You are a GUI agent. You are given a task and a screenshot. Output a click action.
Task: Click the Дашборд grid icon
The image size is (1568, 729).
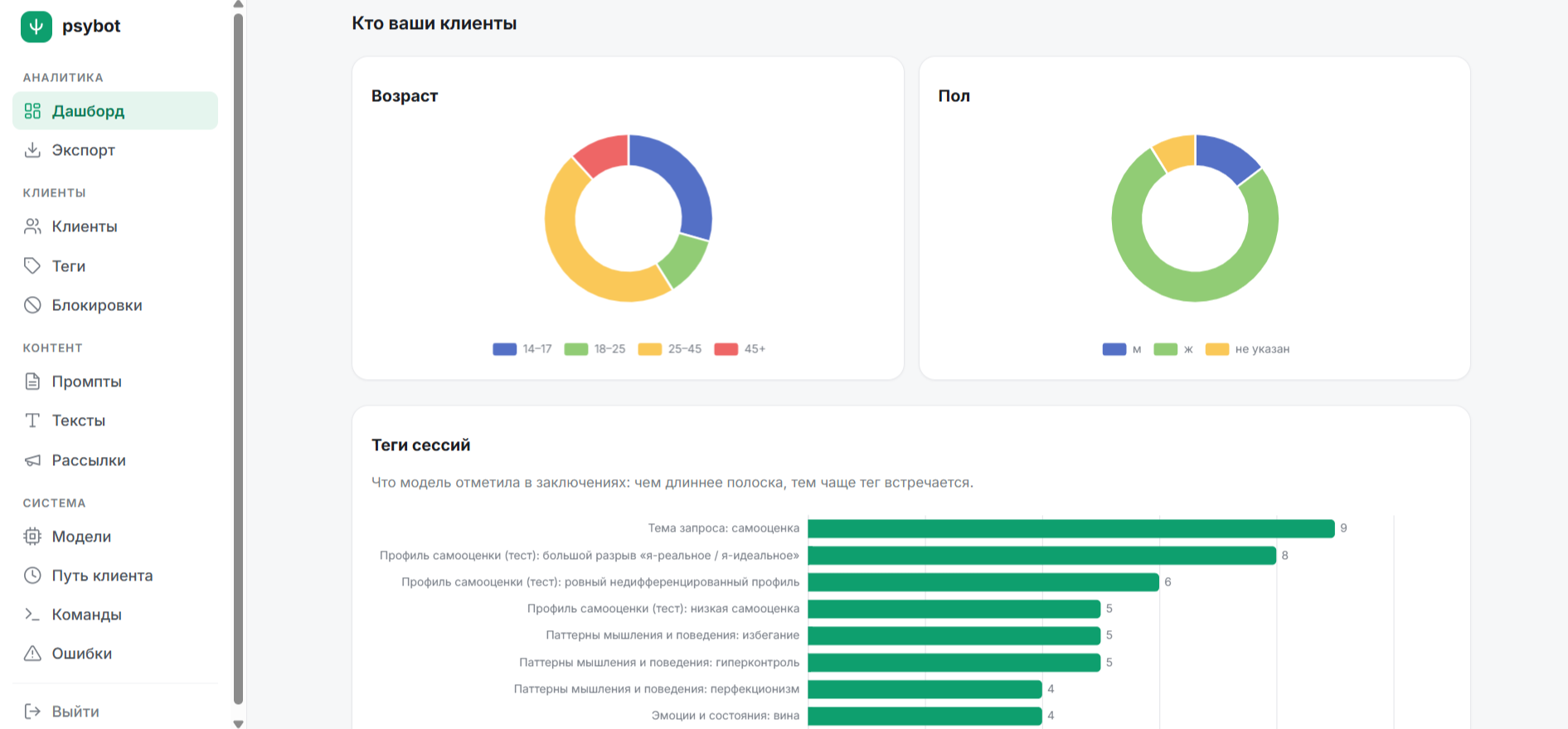coord(32,111)
